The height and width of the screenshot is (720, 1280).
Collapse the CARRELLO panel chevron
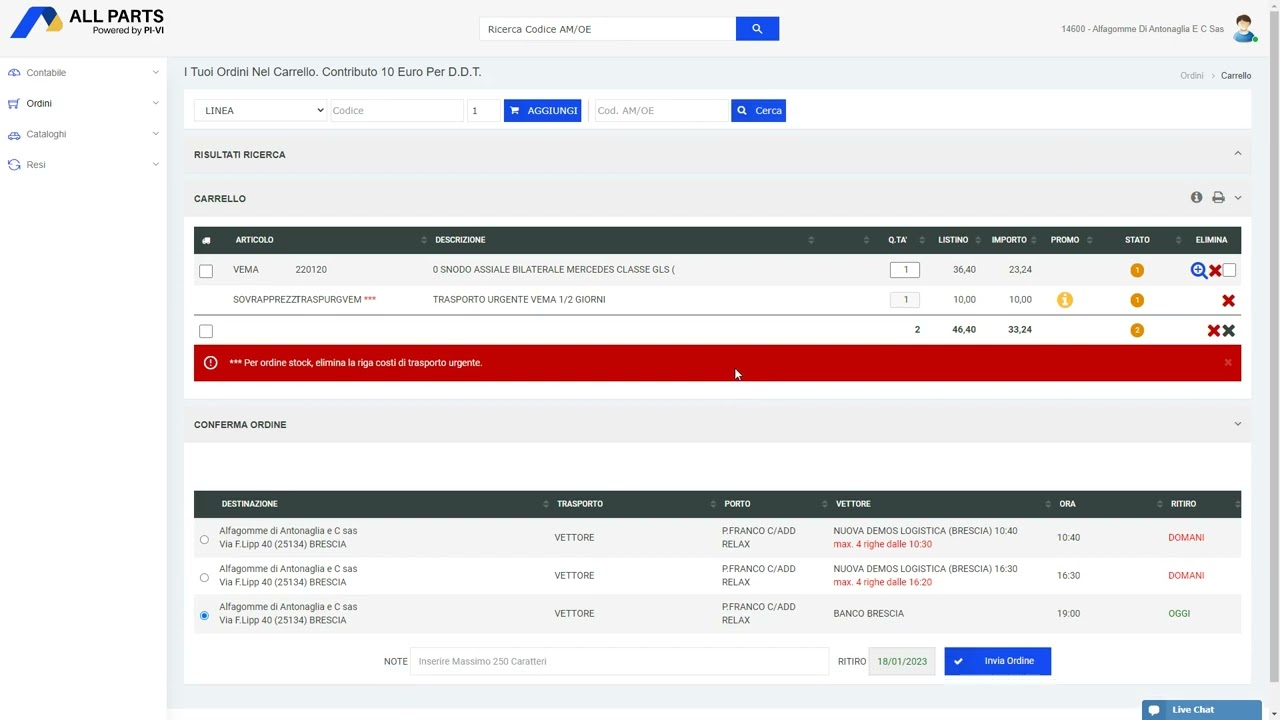tap(1238, 198)
